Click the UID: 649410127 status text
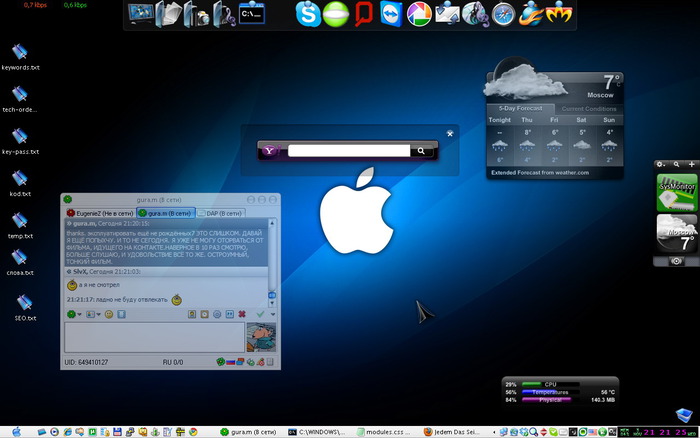Viewport: 700px width, 438px height. click(x=86, y=362)
